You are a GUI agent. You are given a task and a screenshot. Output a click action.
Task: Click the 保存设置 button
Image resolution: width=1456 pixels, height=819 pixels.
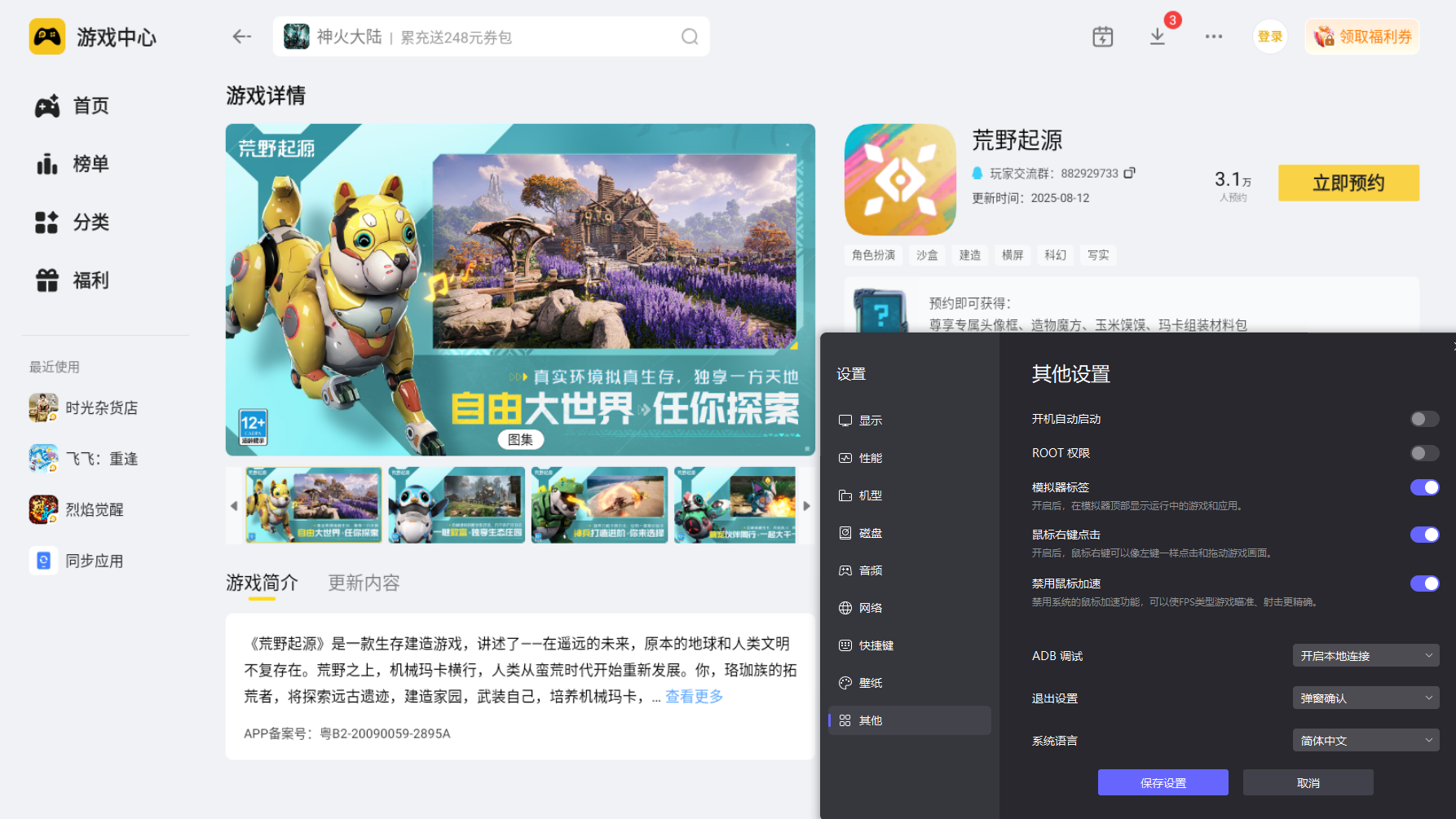coord(1163,782)
